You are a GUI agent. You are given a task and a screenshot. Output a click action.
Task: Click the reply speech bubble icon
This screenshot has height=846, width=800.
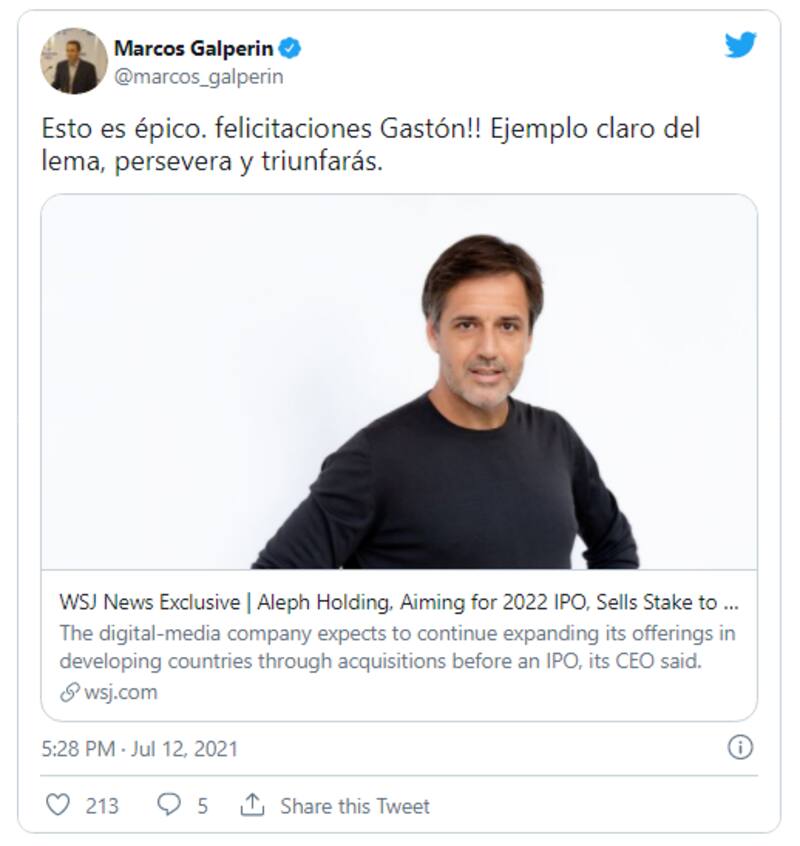coord(169,805)
